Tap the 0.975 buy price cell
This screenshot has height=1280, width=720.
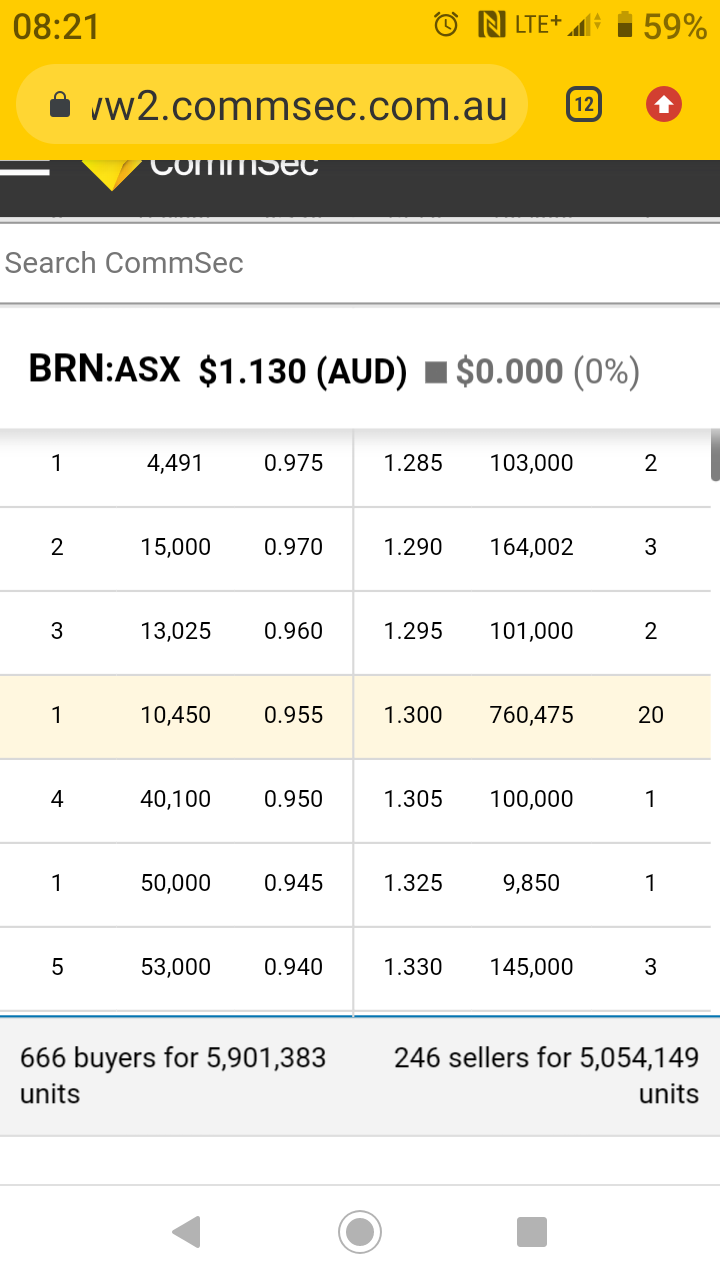(x=293, y=463)
